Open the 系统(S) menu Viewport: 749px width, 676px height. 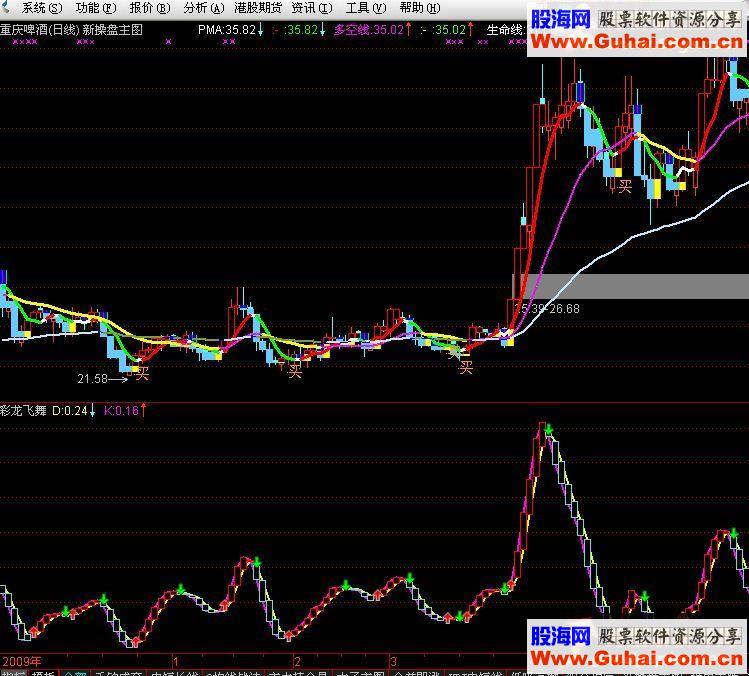pos(42,8)
